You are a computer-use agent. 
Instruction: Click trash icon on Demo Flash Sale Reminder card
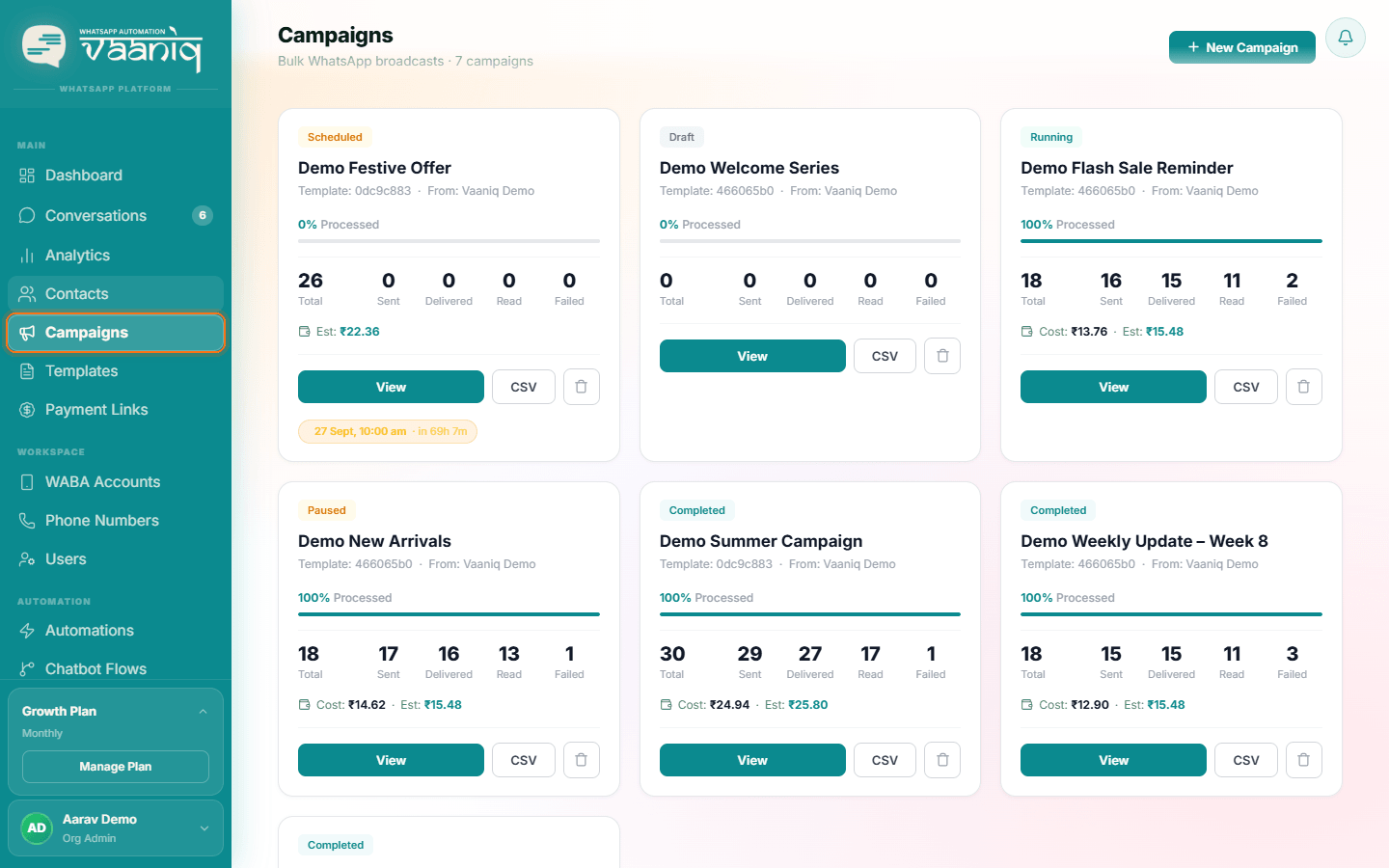pyautogui.click(x=1304, y=387)
